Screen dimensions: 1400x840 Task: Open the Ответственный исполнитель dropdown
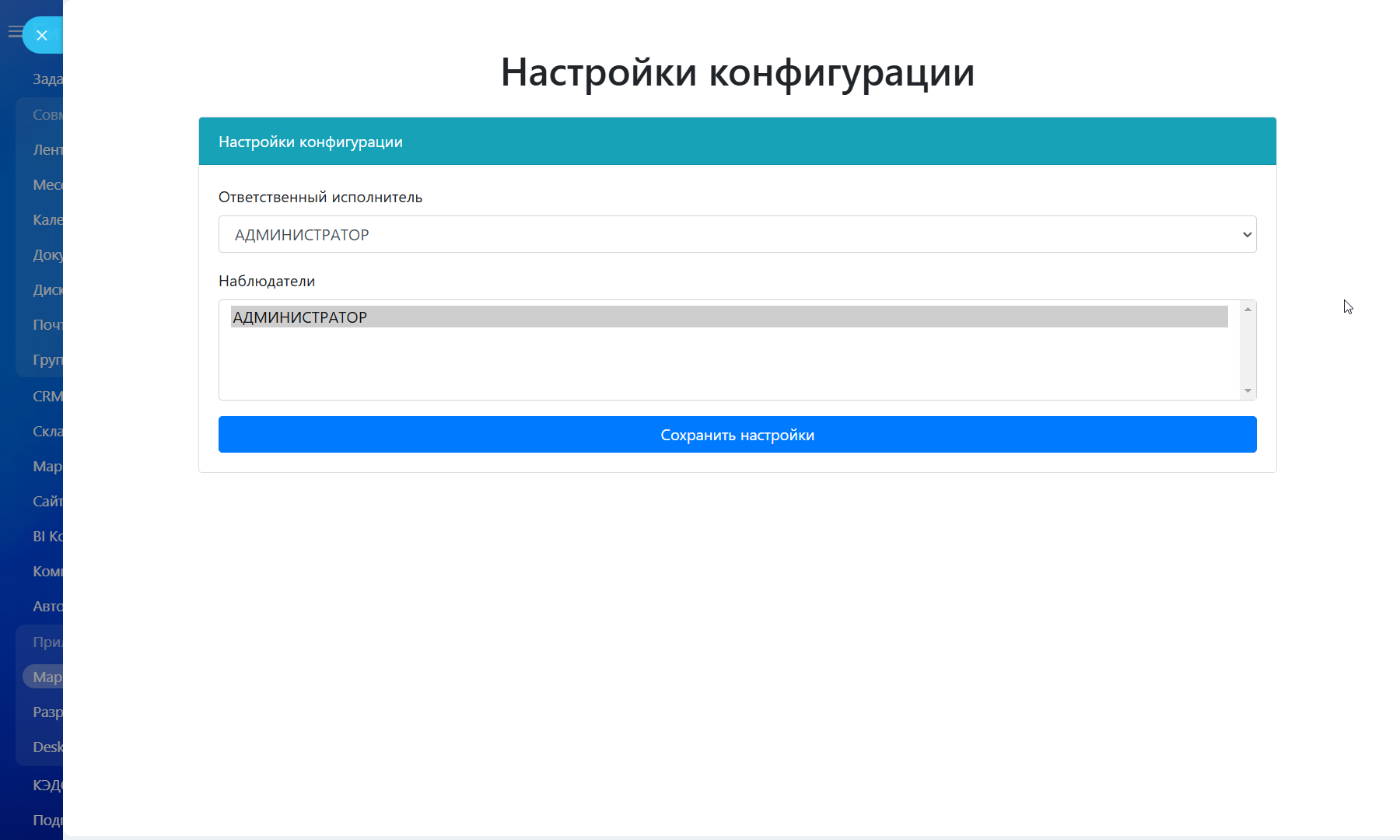click(737, 234)
